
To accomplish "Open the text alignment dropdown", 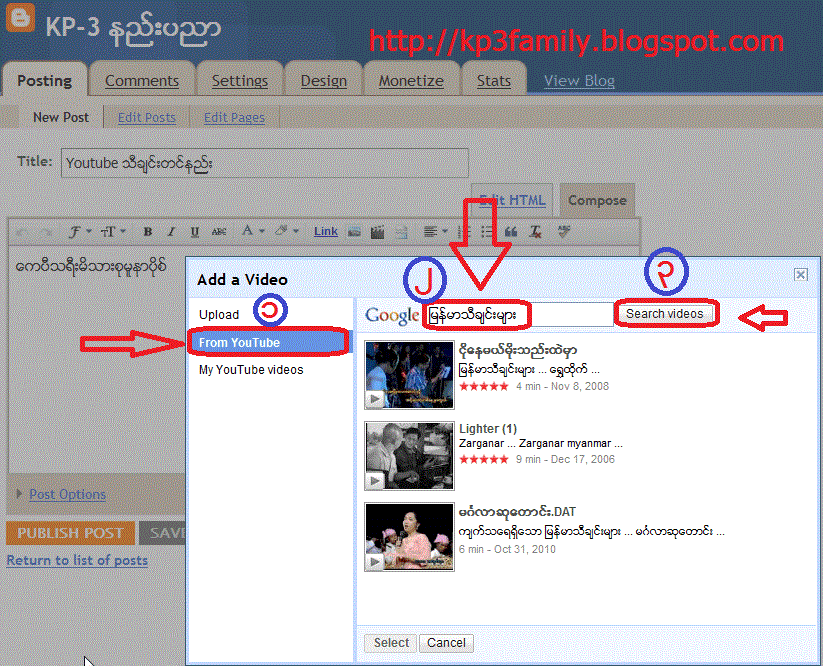I will click(435, 231).
